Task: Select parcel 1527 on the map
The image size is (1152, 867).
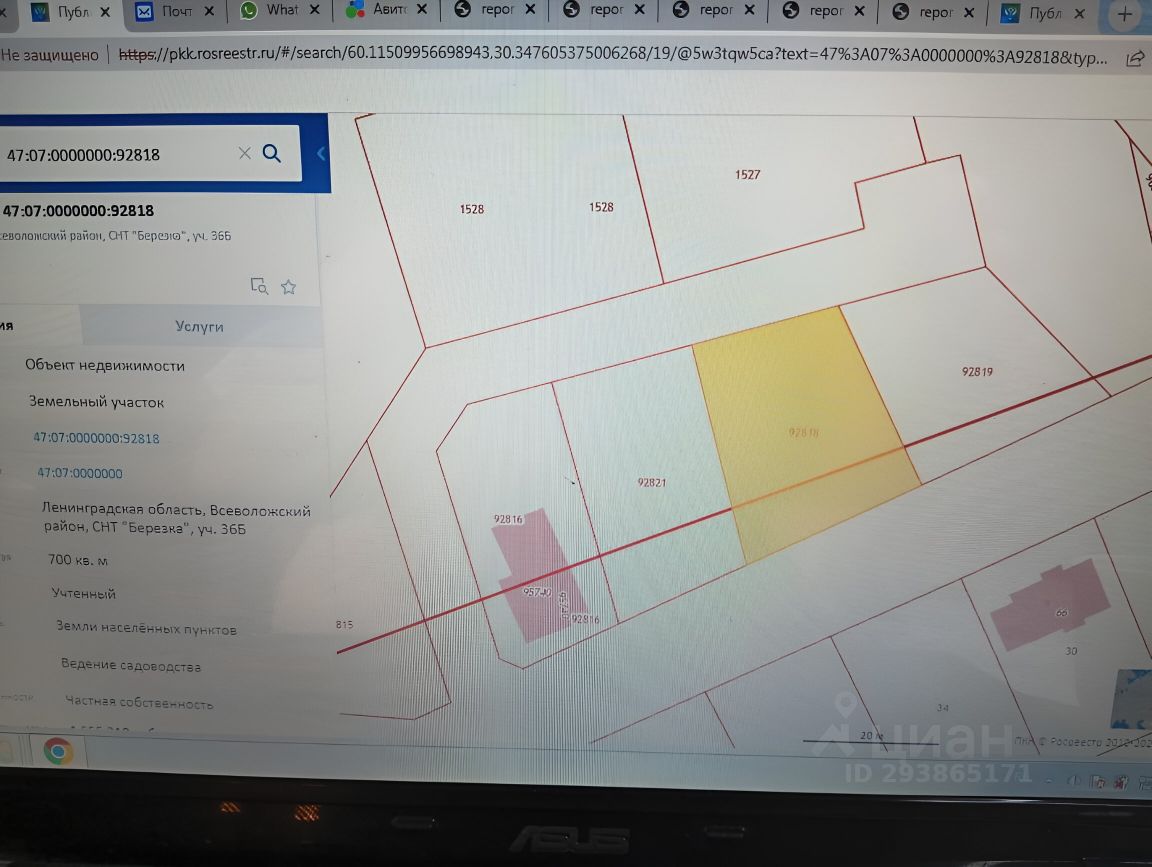Action: pos(747,175)
